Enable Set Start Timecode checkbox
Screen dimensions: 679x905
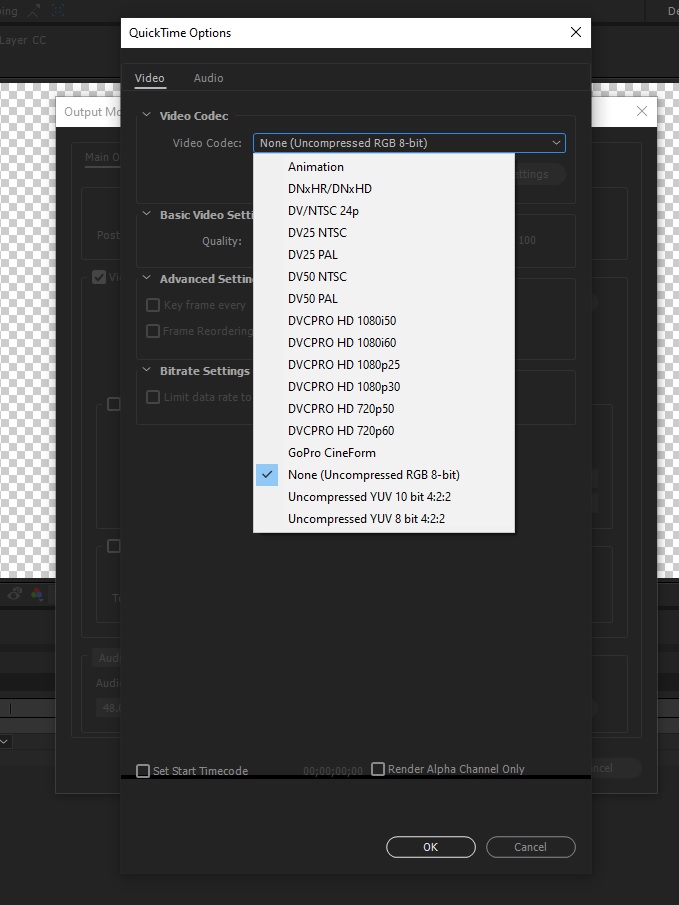(x=143, y=771)
